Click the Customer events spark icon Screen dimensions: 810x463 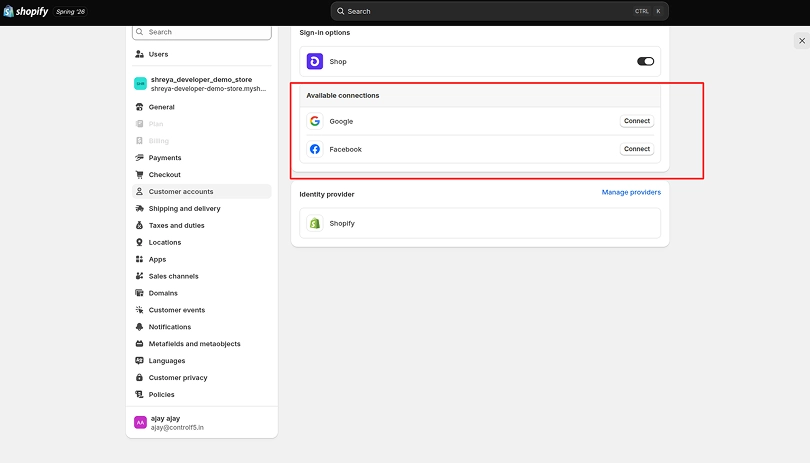click(x=139, y=310)
